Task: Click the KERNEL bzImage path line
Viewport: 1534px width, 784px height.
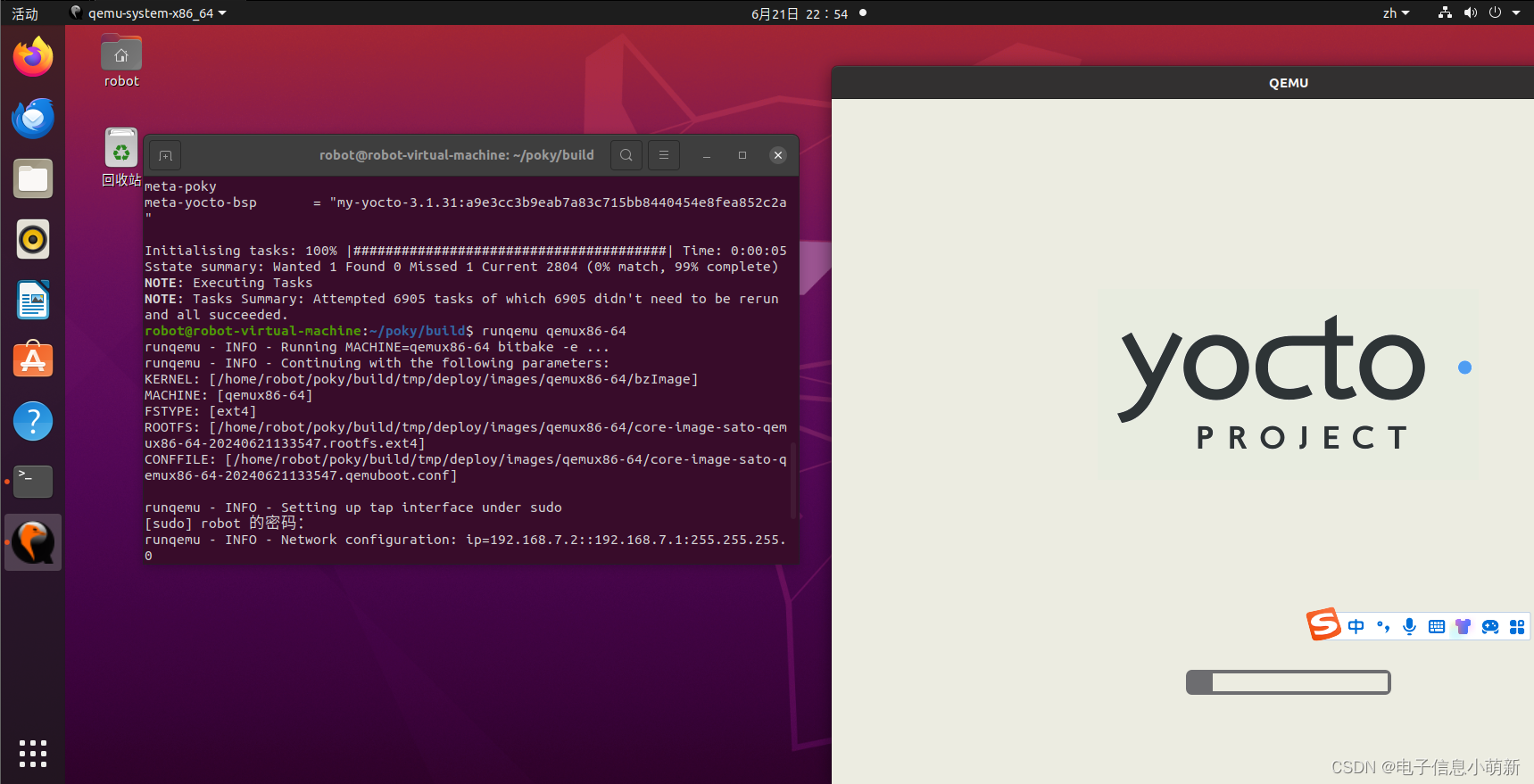Action: (421, 379)
